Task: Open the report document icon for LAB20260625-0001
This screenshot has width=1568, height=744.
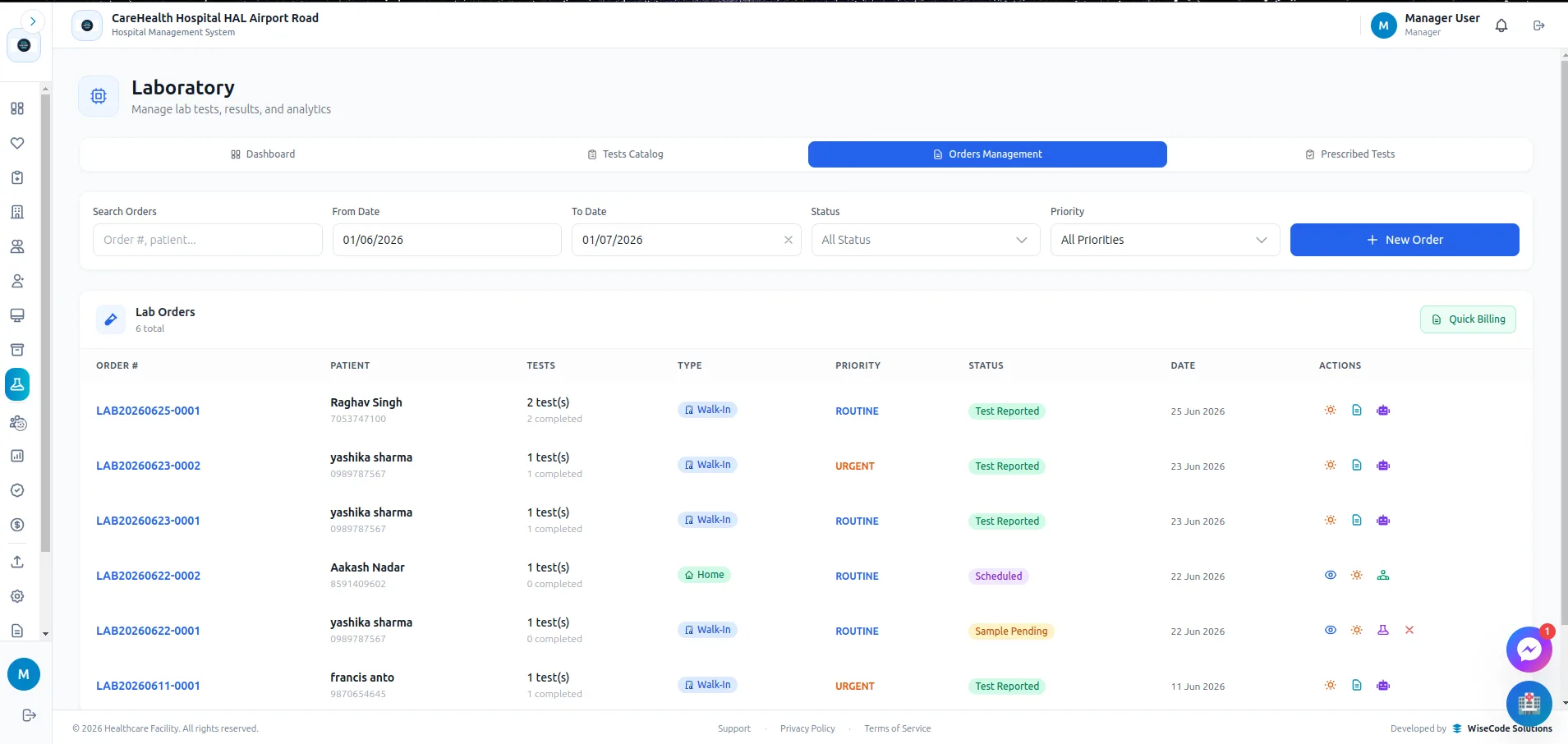Action: tap(1357, 411)
